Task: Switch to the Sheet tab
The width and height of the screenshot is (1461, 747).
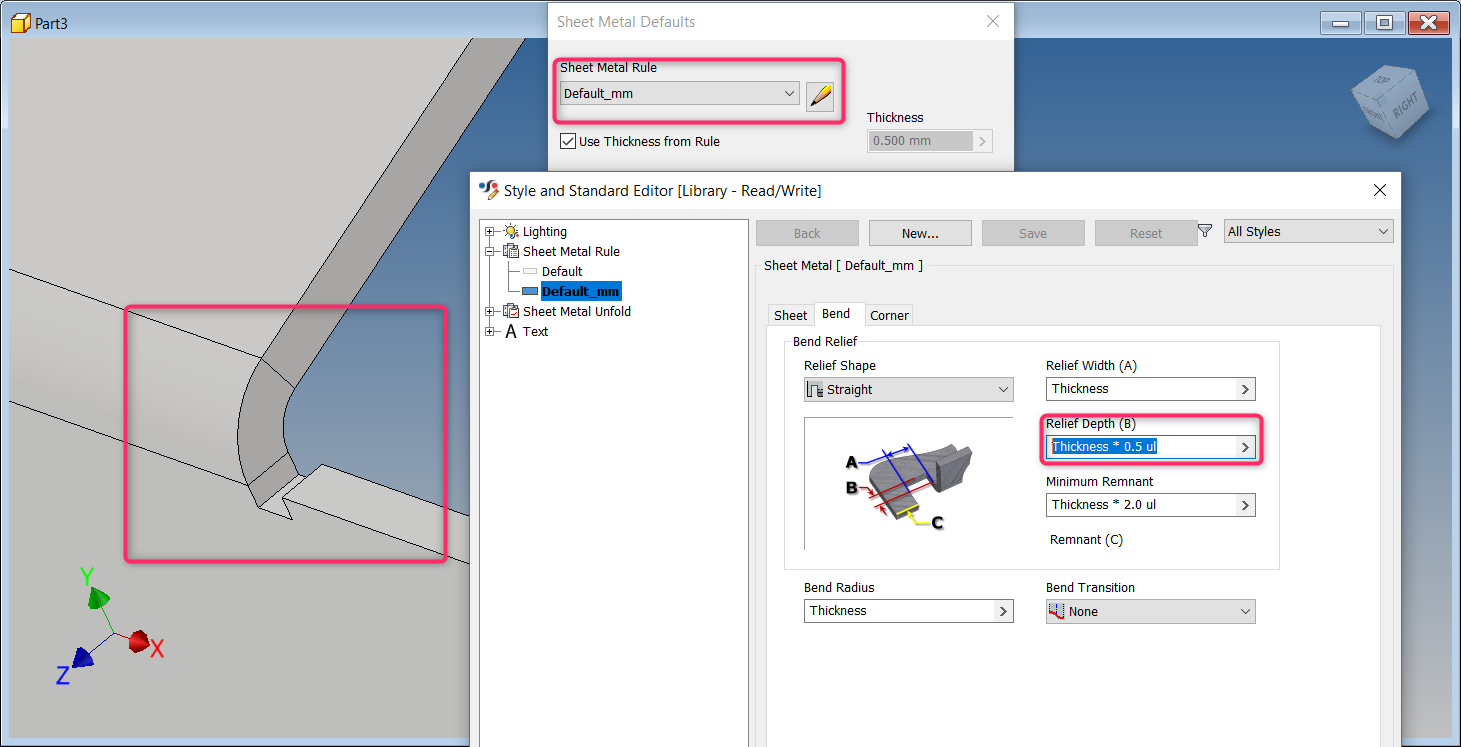Action: coord(791,315)
